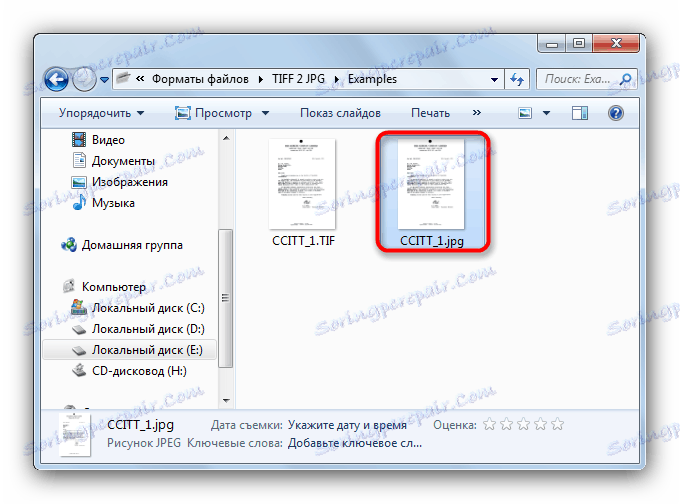The width and height of the screenshot is (680, 504).
Task: Select the TIFF 2 JPG breadcrumb
Action: 298,79
